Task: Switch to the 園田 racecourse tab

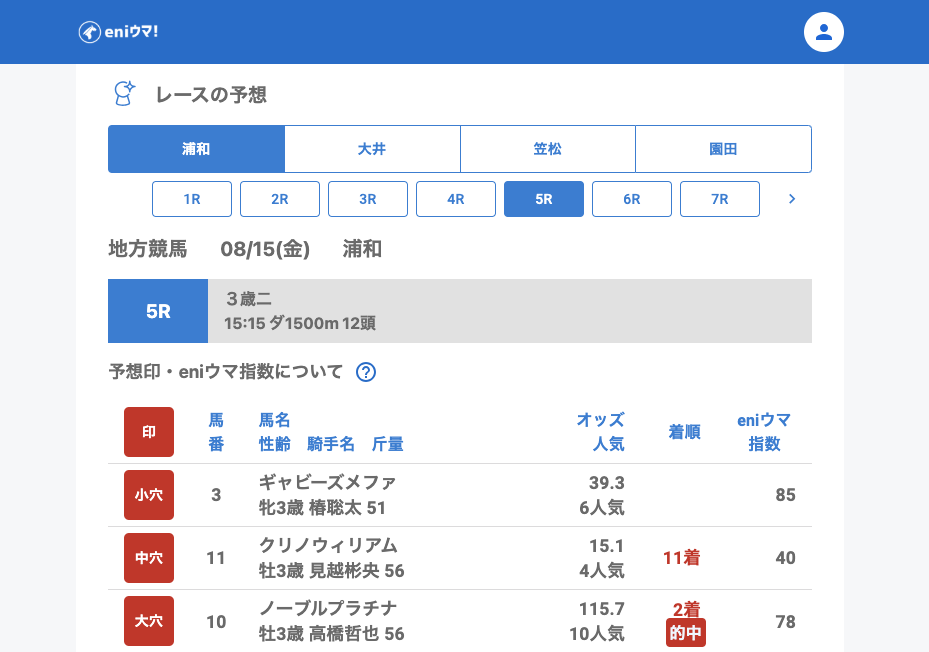Action: click(723, 149)
